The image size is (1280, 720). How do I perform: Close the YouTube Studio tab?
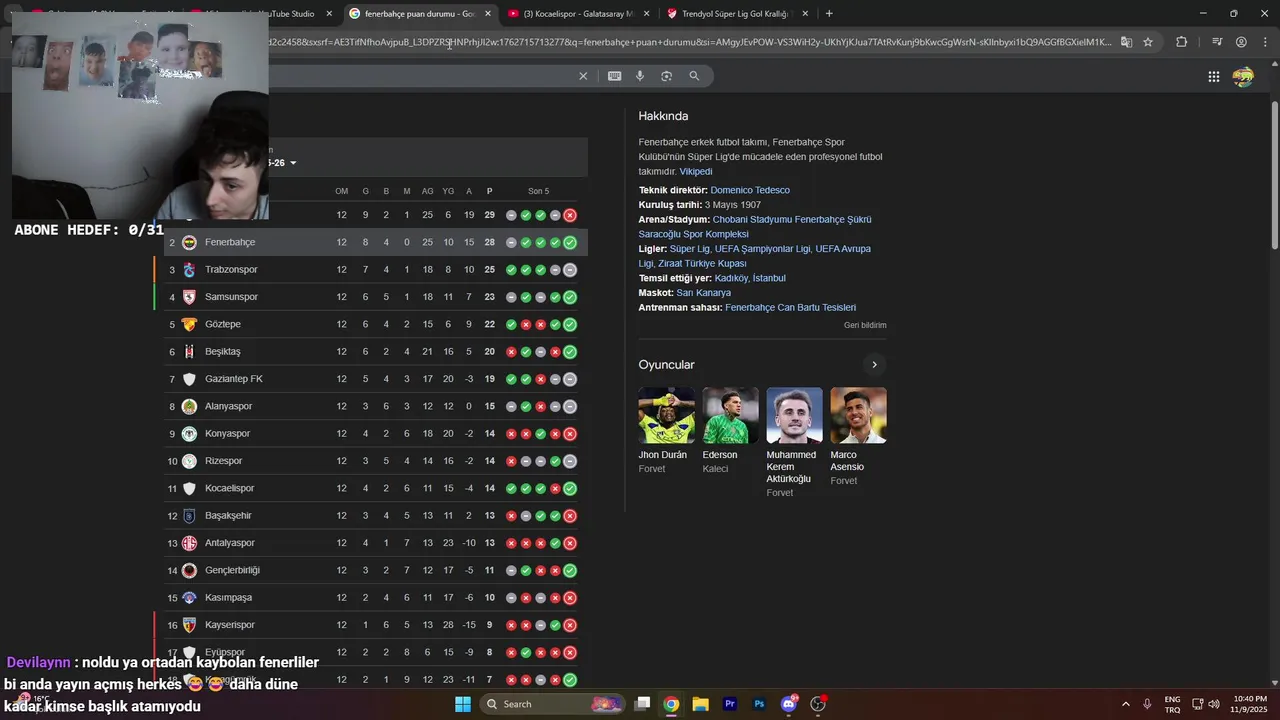click(x=329, y=14)
